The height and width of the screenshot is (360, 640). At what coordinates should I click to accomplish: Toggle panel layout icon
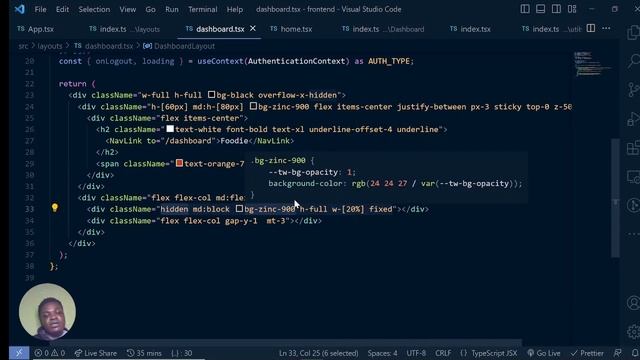coord(540,9)
